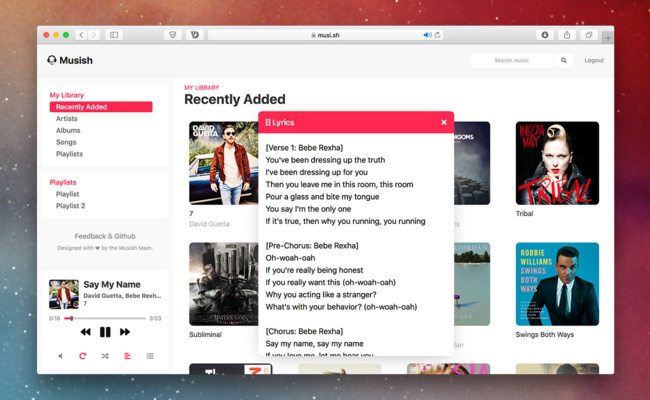The width and height of the screenshot is (650, 400).
Task: Open Swings Both Ways album cover
Action: click(557, 284)
